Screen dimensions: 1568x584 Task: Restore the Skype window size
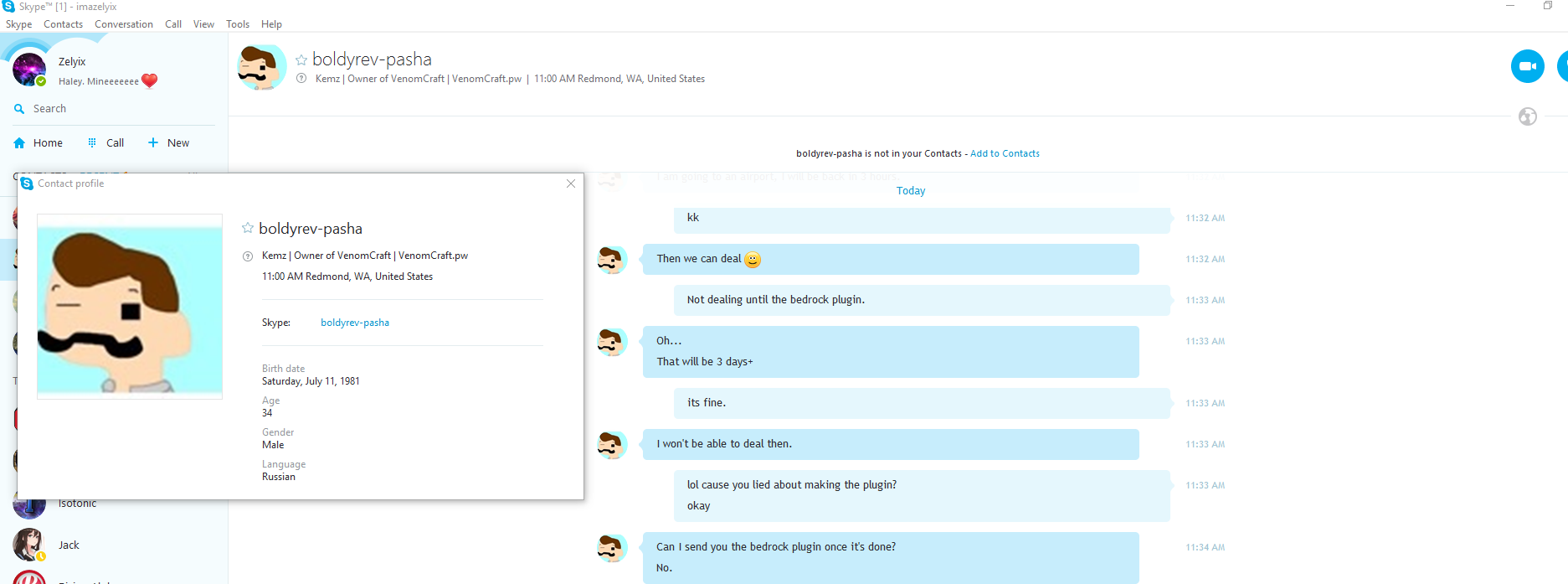point(1548,6)
